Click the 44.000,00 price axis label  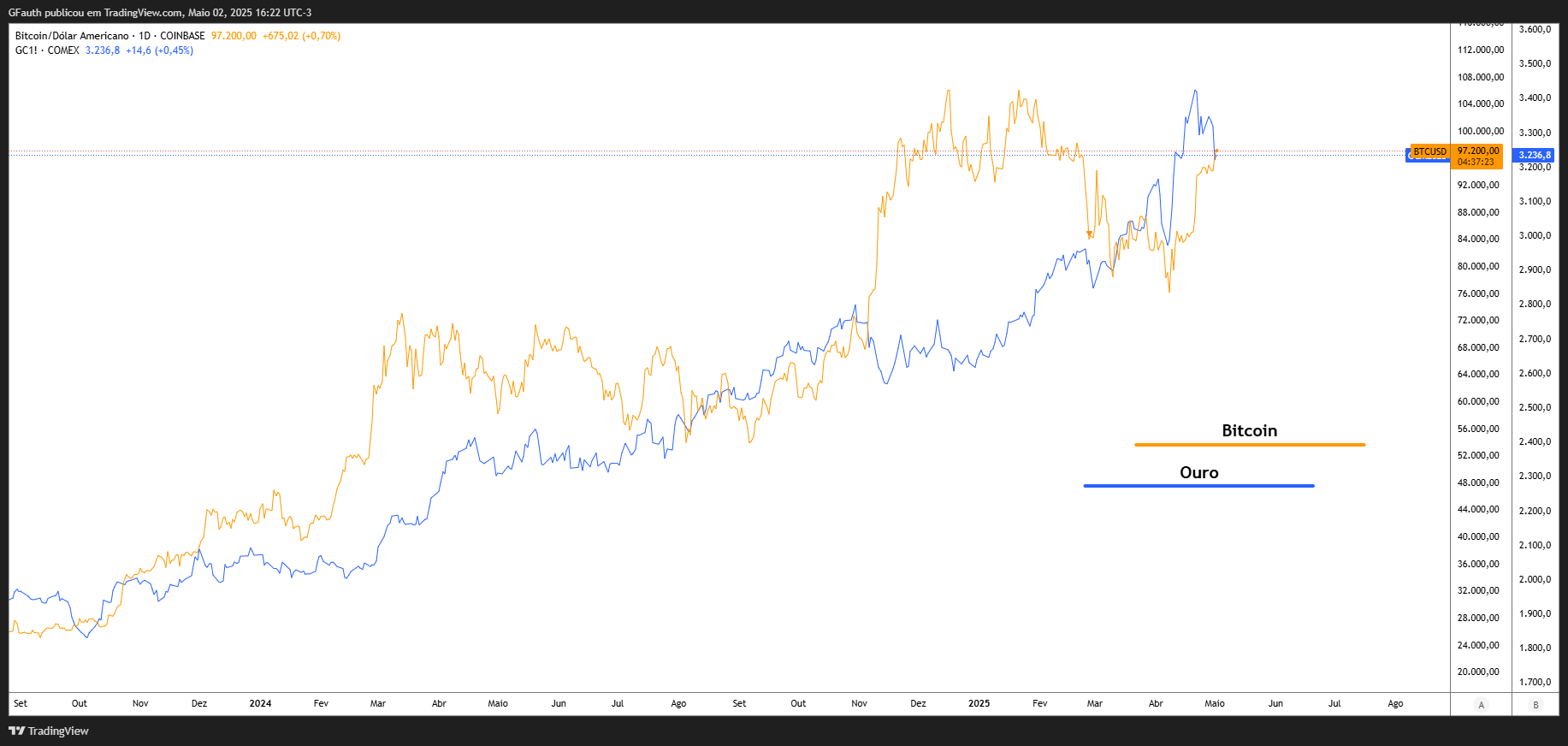(1478, 509)
